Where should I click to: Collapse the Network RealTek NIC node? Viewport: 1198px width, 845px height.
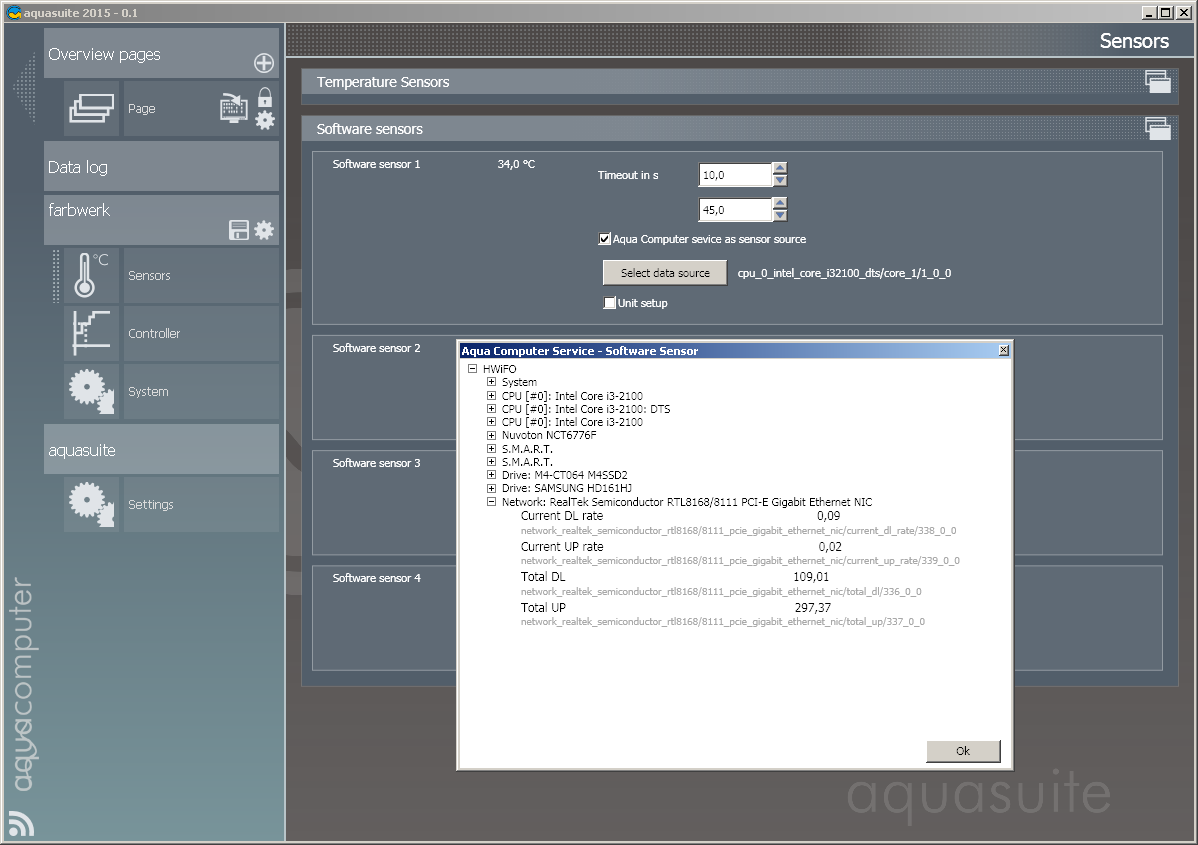pos(491,502)
